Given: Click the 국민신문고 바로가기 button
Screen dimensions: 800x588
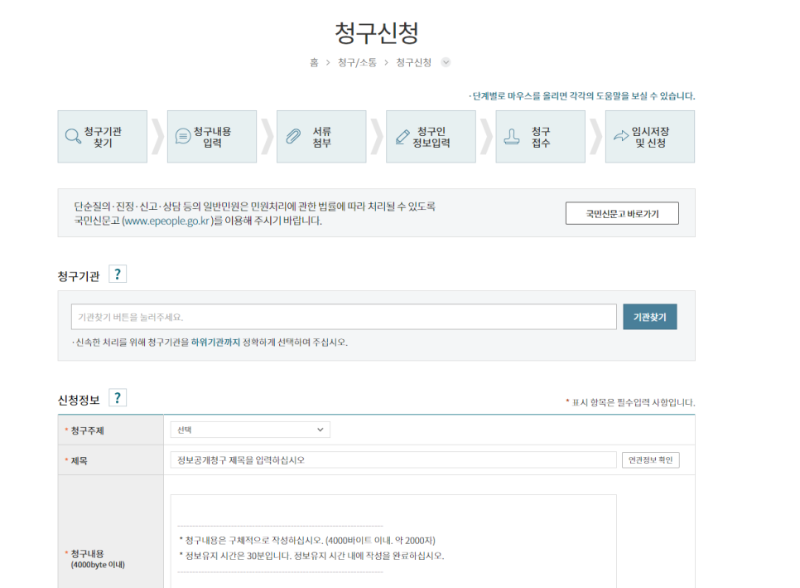Looking at the screenshot, I should 622,213.
